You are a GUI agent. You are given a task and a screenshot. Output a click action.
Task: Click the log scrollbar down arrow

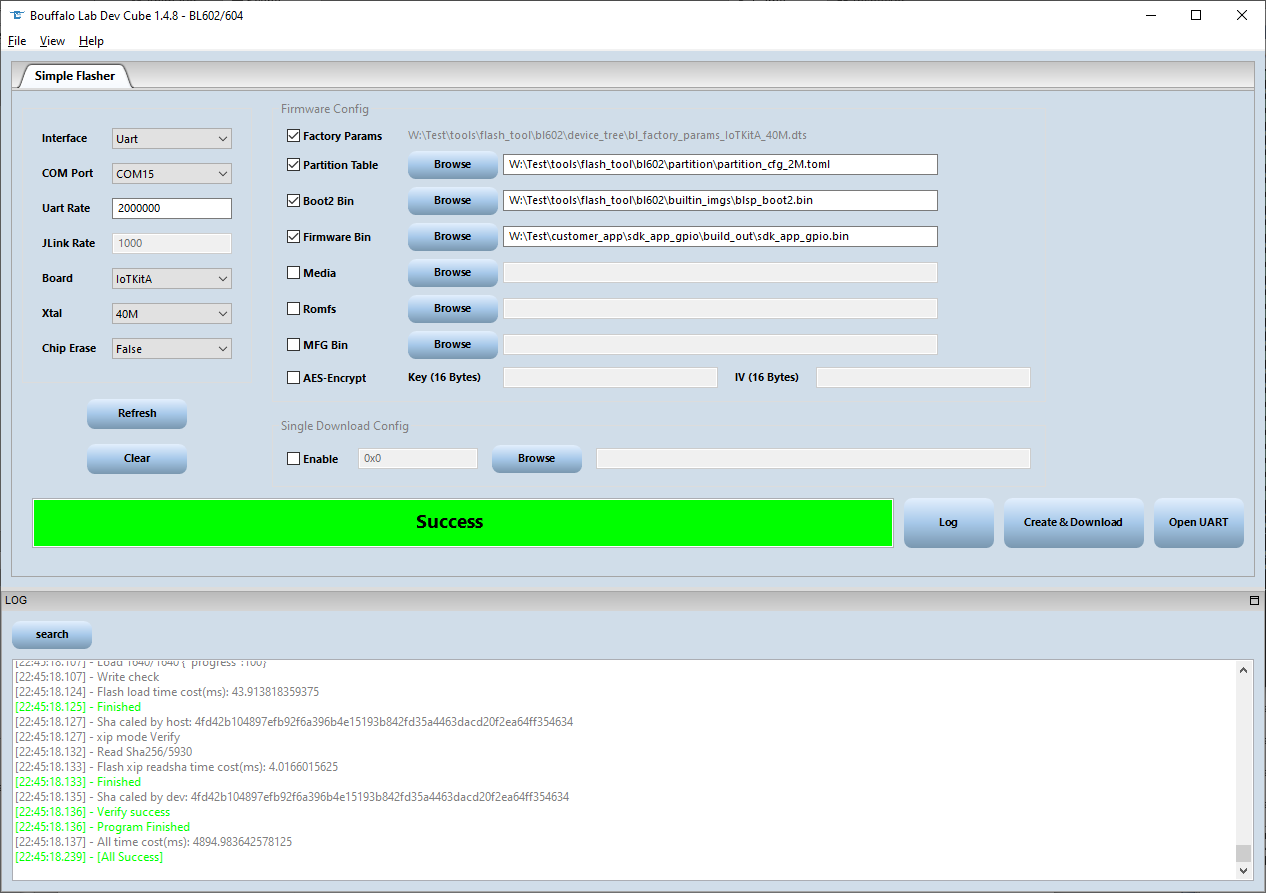point(1243,871)
